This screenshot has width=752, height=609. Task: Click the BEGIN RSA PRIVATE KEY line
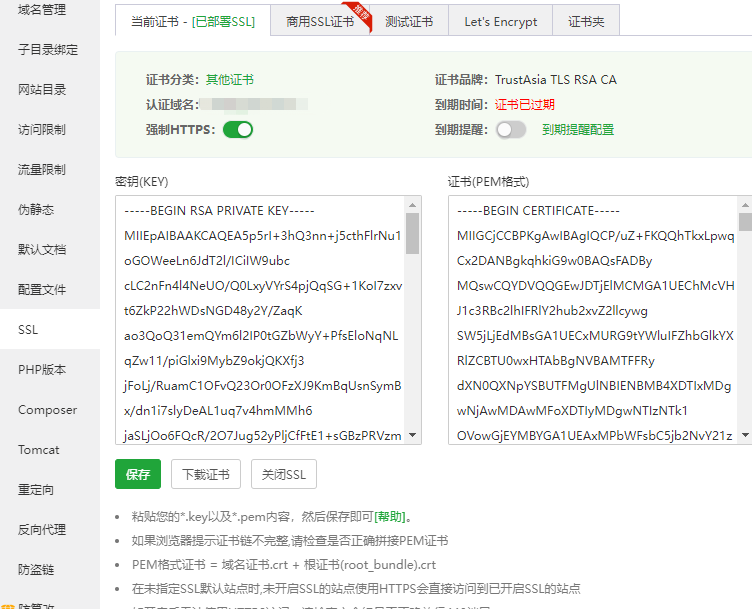tap(219, 211)
